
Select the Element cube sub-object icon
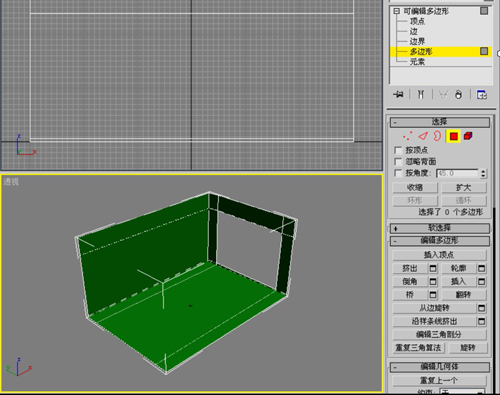pyautogui.click(x=468, y=136)
